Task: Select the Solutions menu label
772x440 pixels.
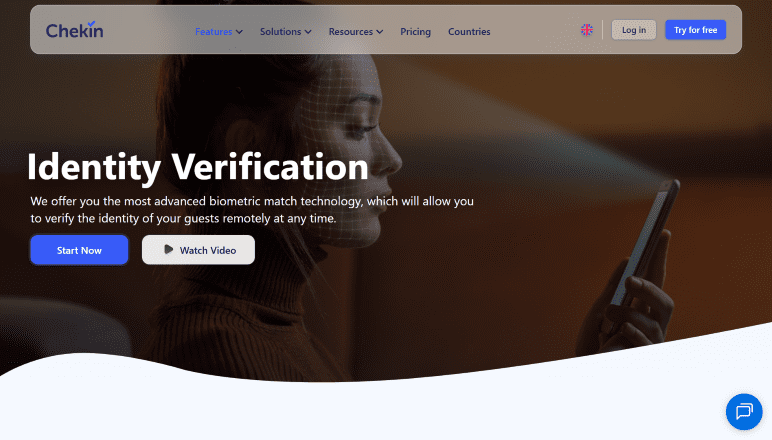Action: pyautogui.click(x=280, y=31)
